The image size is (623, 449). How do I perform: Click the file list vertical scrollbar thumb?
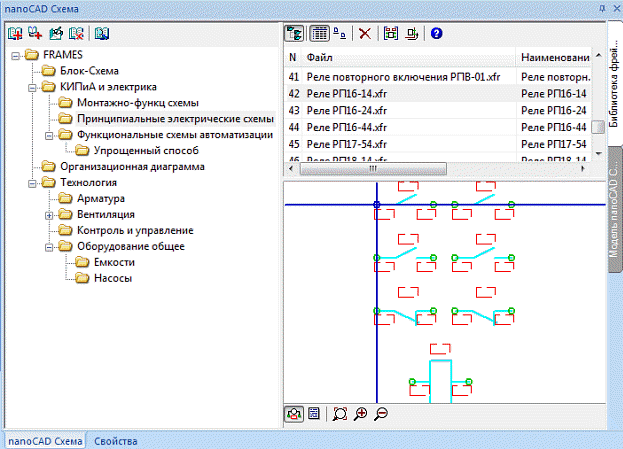598,127
